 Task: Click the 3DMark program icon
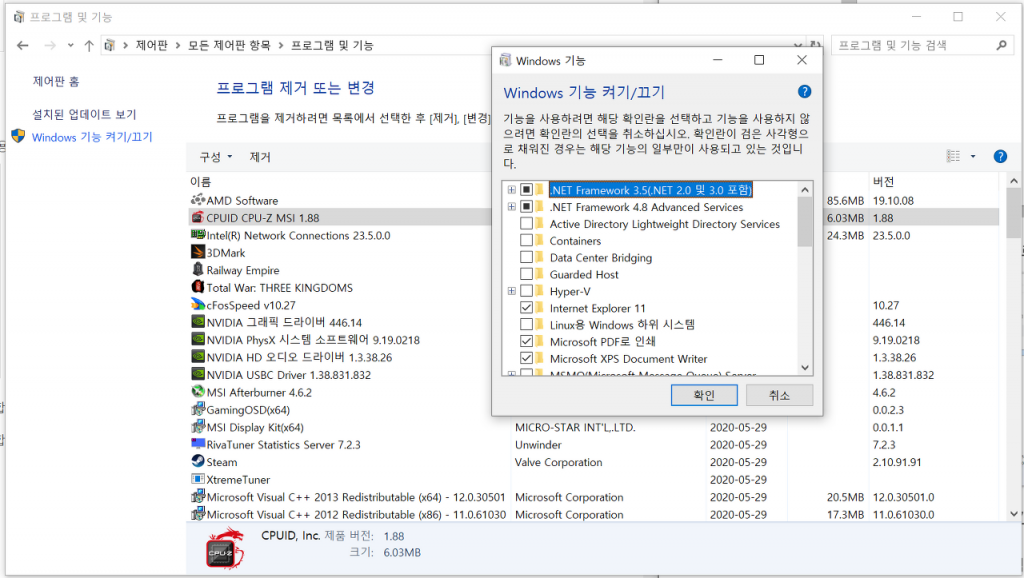pyautogui.click(x=198, y=252)
